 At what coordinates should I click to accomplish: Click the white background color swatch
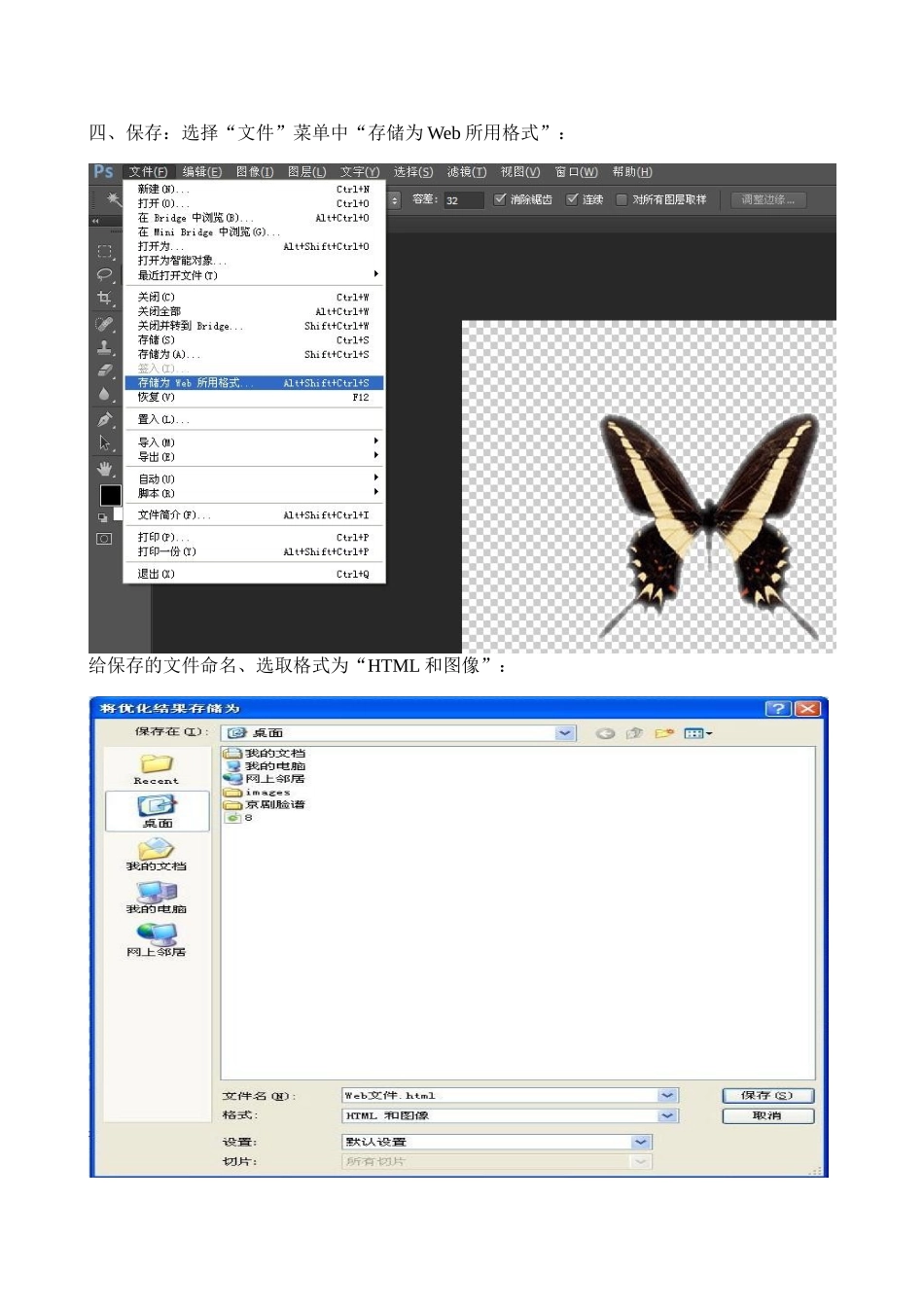pos(119,512)
